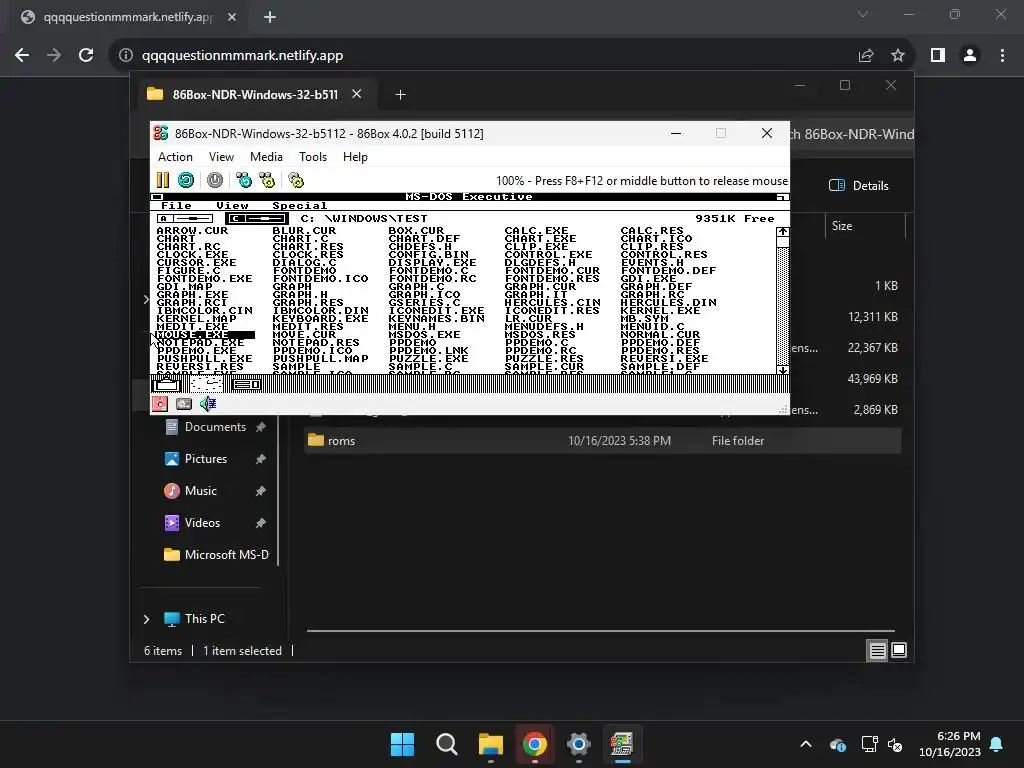Viewport: 1024px width, 768px height.
Task: Expand This PC in navigation tree
Action: 146,619
